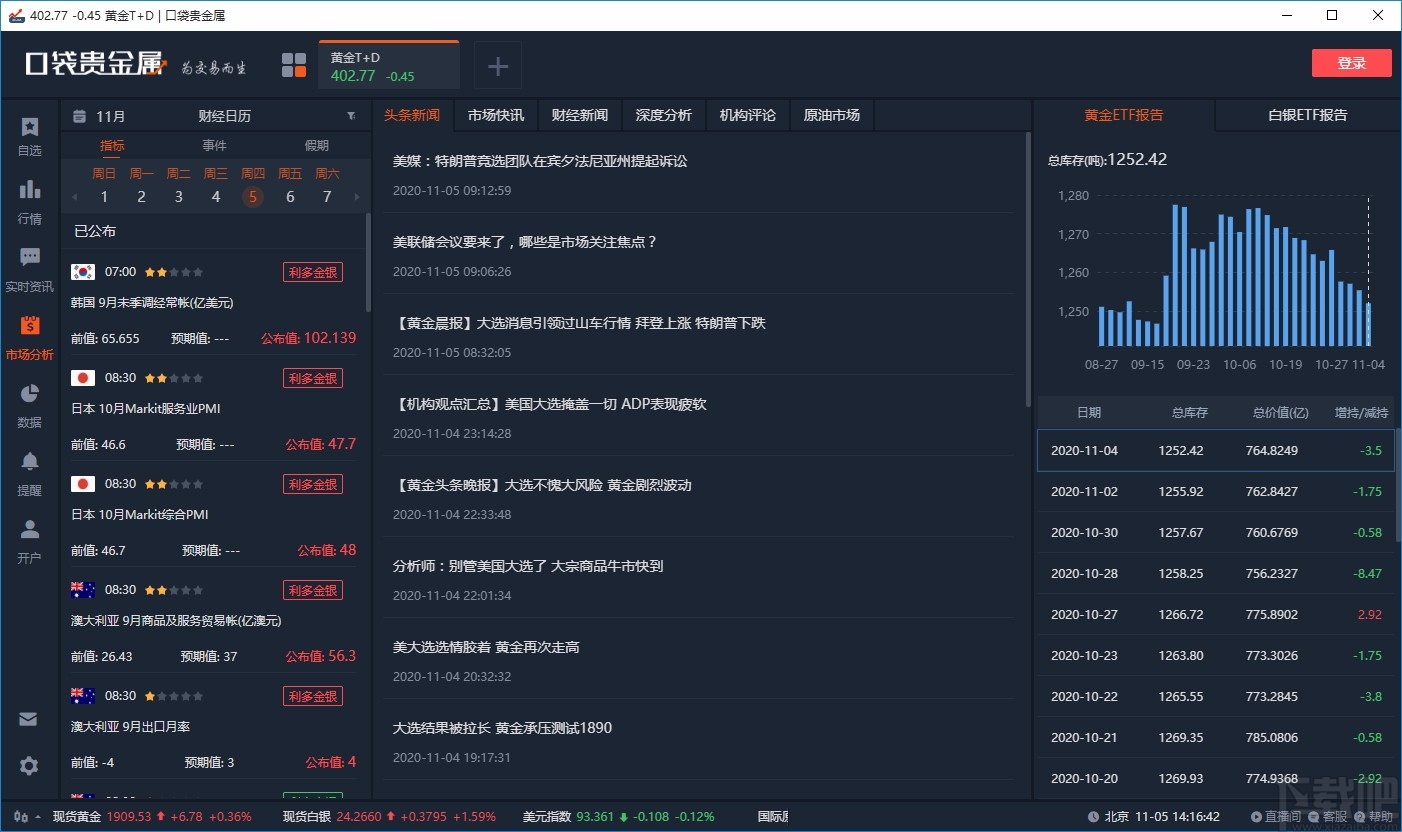1402x832 pixels.
Task: Click the 登录 login button
Action: (x=1352, y=62)
